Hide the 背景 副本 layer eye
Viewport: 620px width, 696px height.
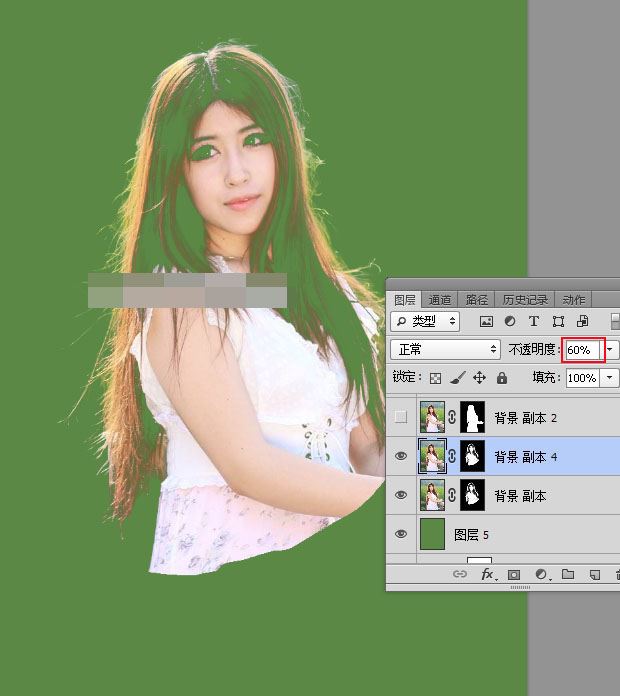tap(401, 494)
